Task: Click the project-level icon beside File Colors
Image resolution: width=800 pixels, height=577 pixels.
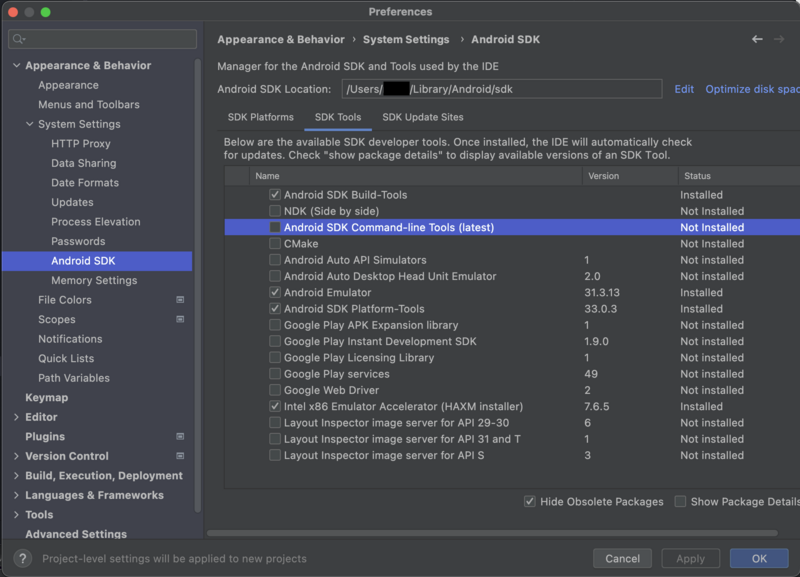Action: (180, 300)
